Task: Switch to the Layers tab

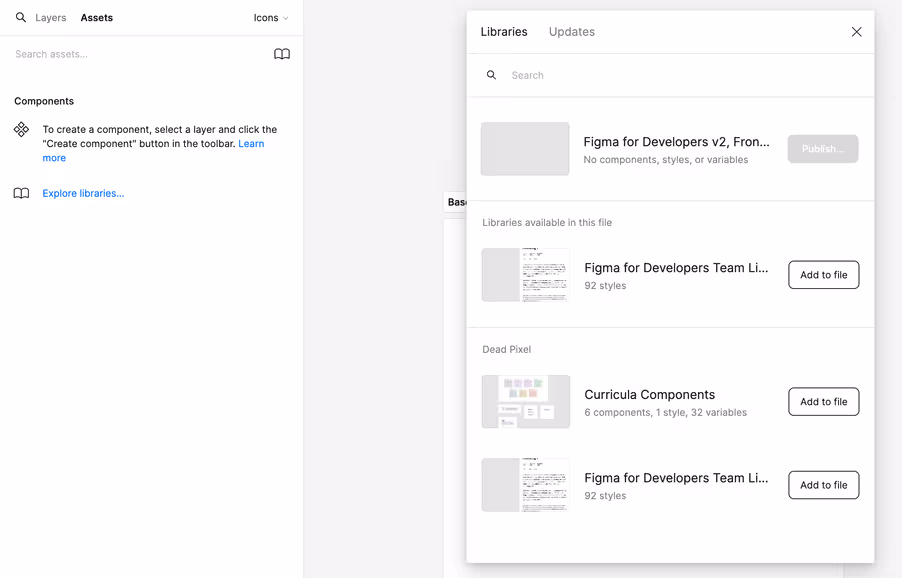Action: 51,18
